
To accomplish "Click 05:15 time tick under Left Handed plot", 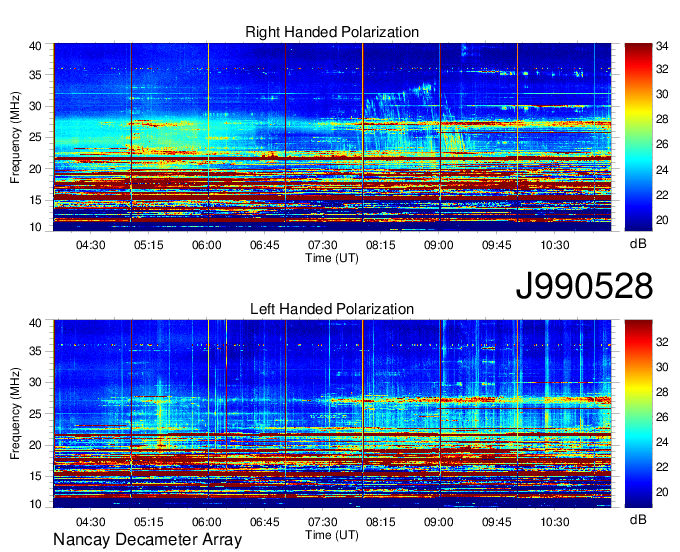I will (149, 522).
